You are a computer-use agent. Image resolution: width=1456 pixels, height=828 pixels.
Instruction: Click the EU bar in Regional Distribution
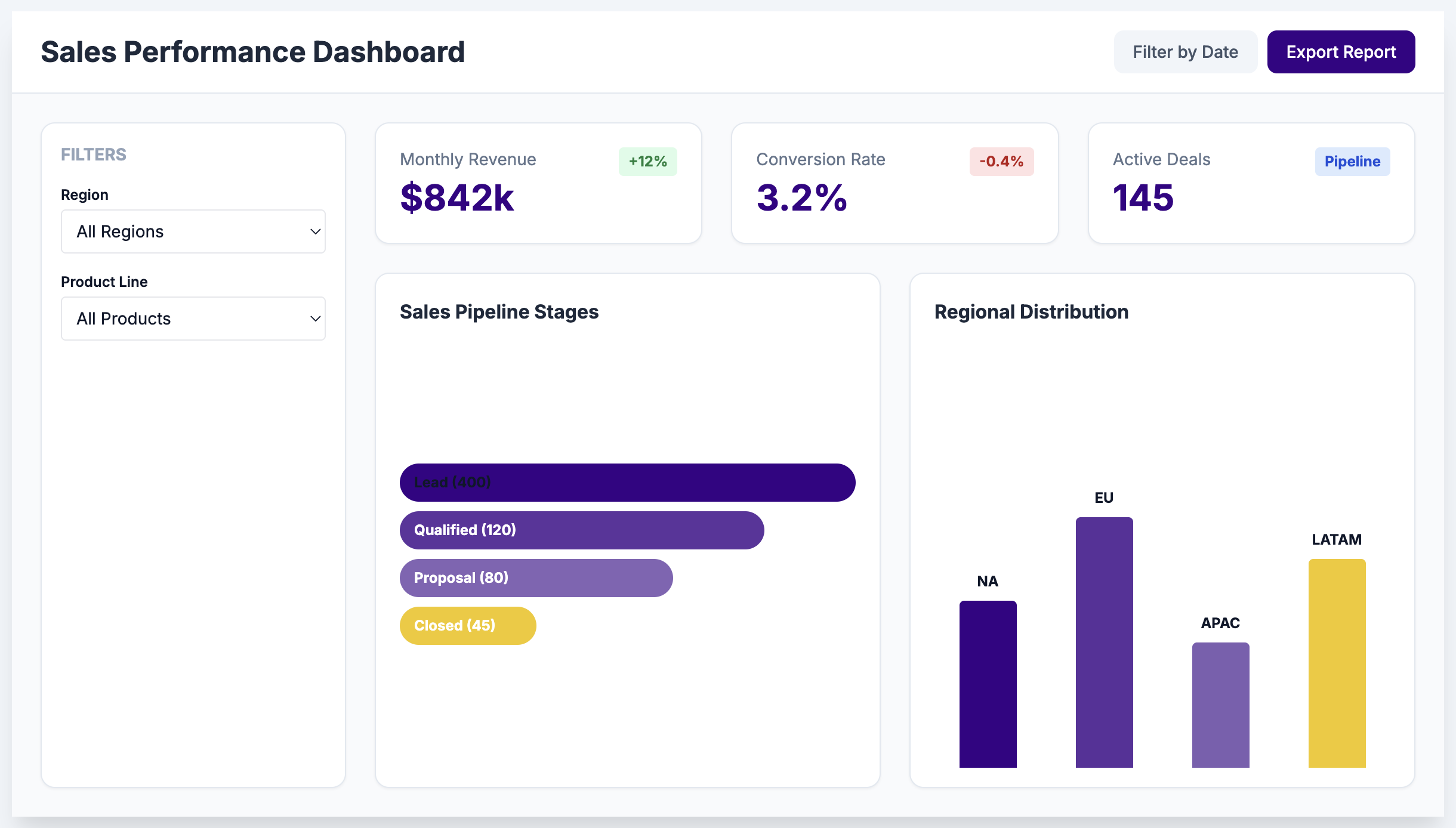pyautogui.click(x=1104, y=644)
